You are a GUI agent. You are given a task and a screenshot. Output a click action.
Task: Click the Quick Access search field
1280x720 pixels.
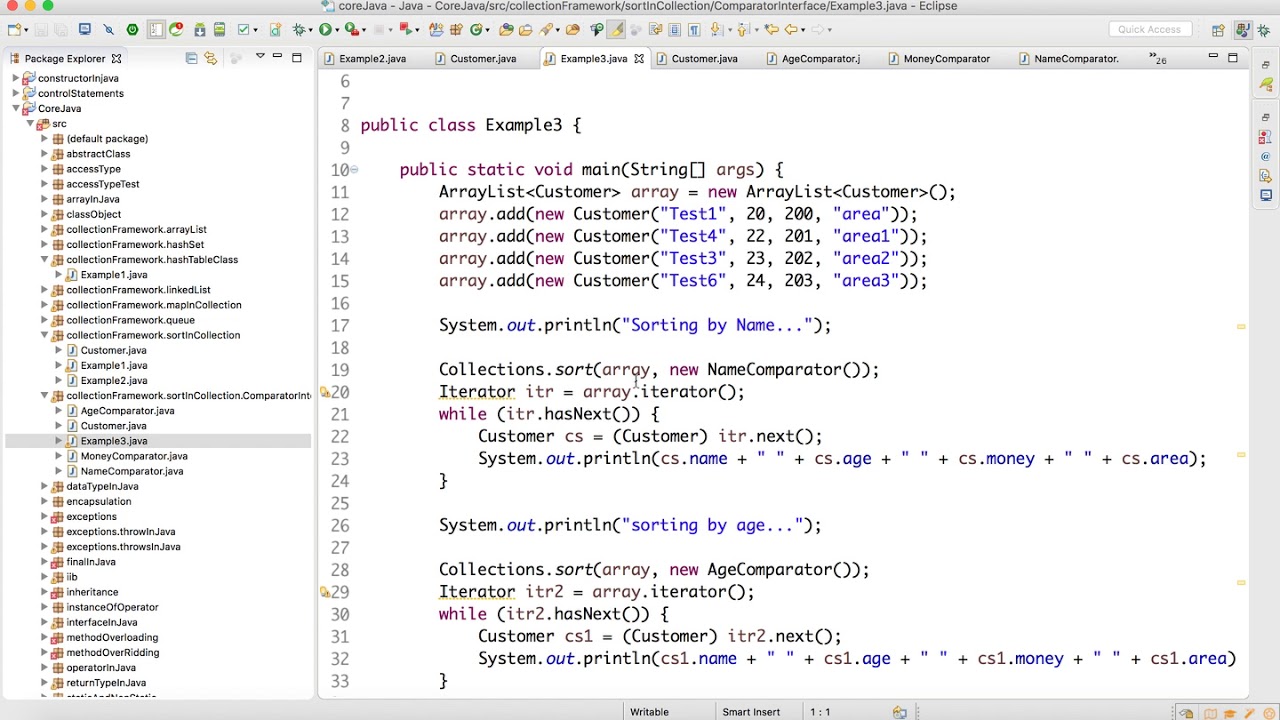(1149, 30)
